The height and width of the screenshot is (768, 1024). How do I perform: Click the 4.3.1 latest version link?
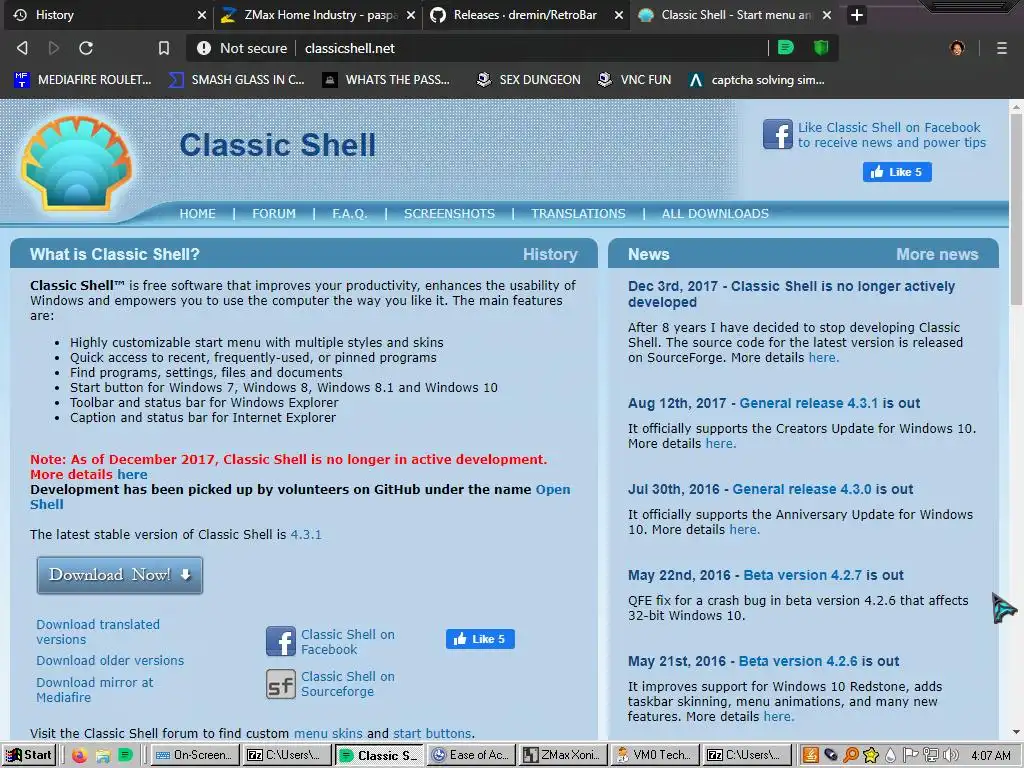tap(306, 534)
